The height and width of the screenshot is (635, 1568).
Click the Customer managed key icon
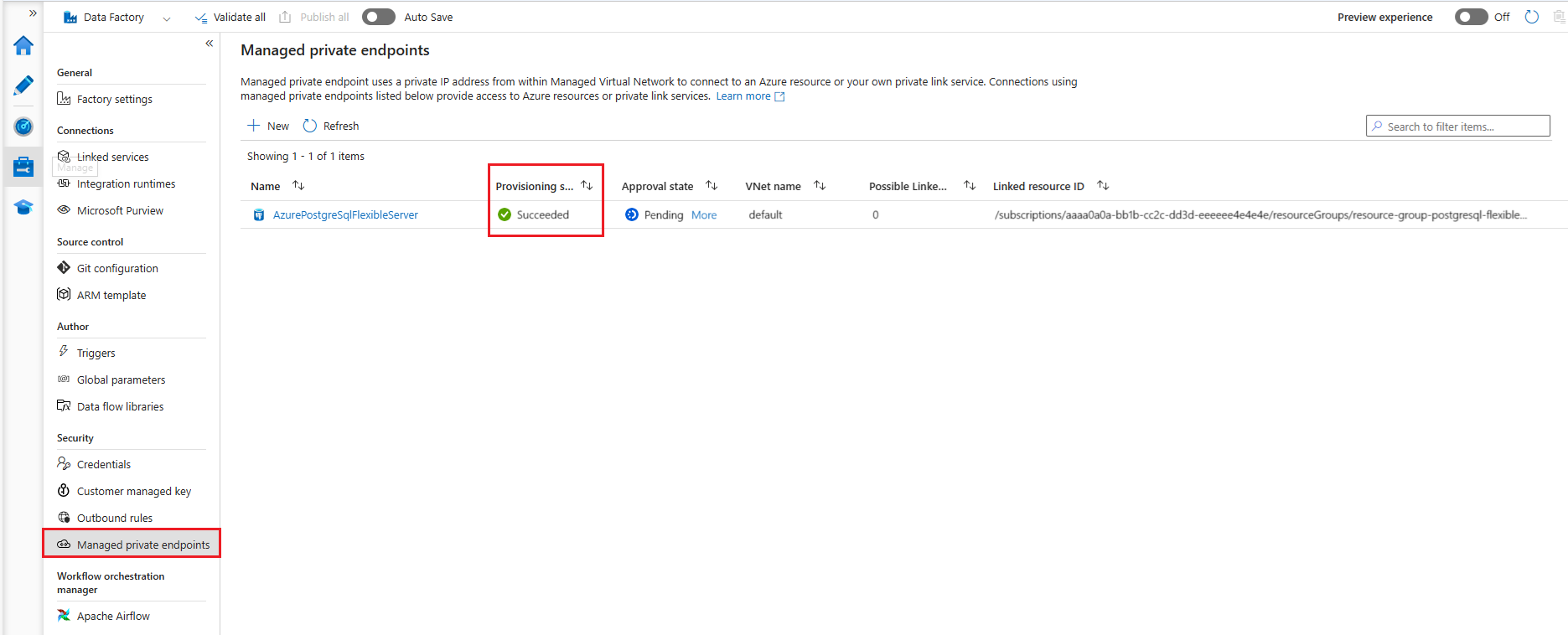pos(64,491)
